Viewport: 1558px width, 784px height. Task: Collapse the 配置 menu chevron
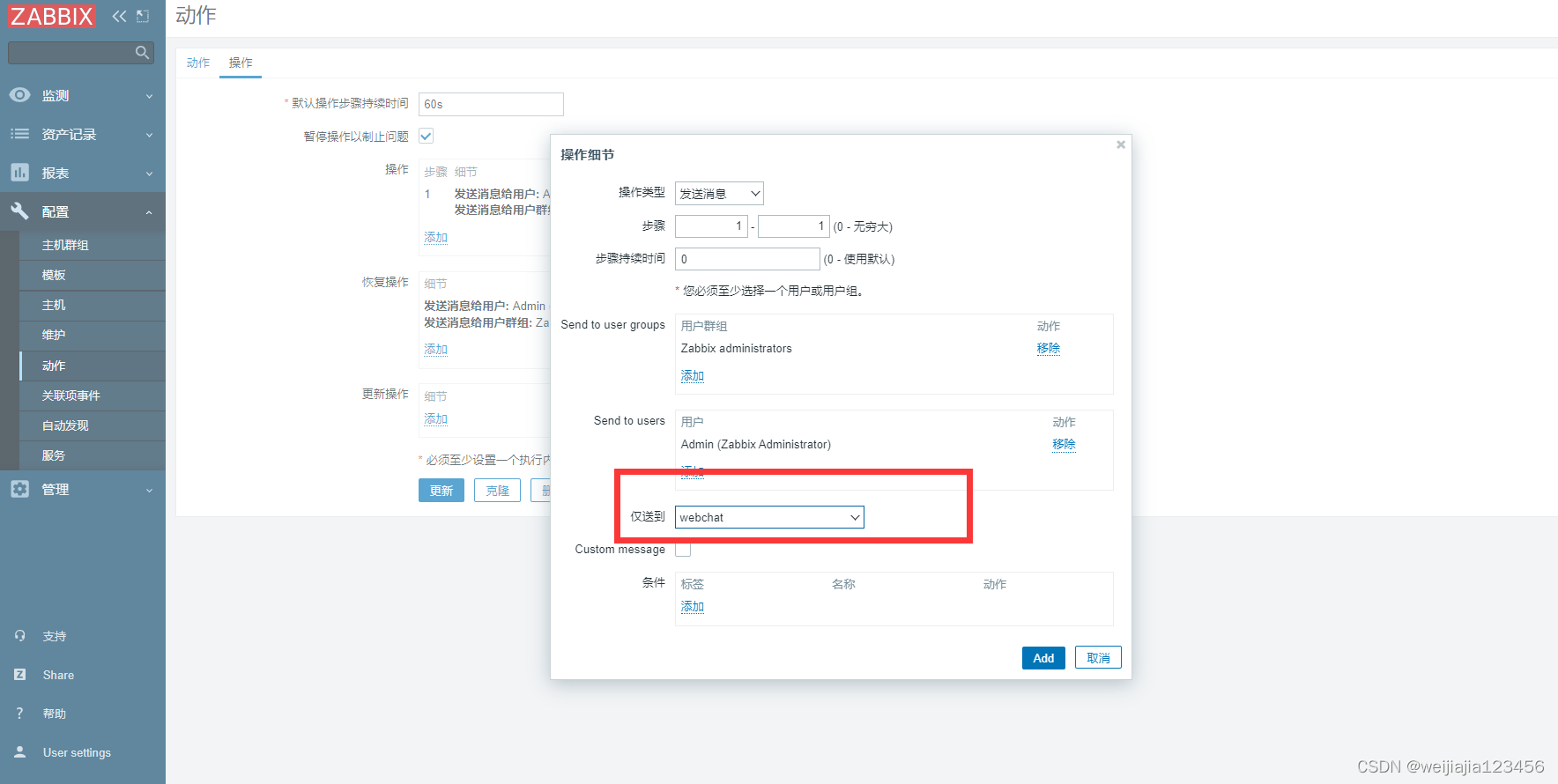pyautogui.click(x=149, y=212)
